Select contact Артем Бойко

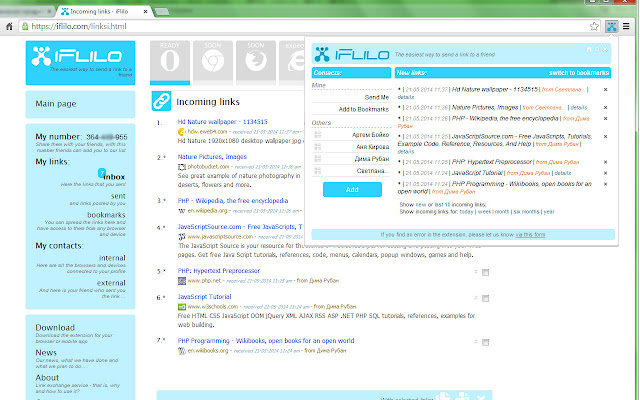click(371, 135)
